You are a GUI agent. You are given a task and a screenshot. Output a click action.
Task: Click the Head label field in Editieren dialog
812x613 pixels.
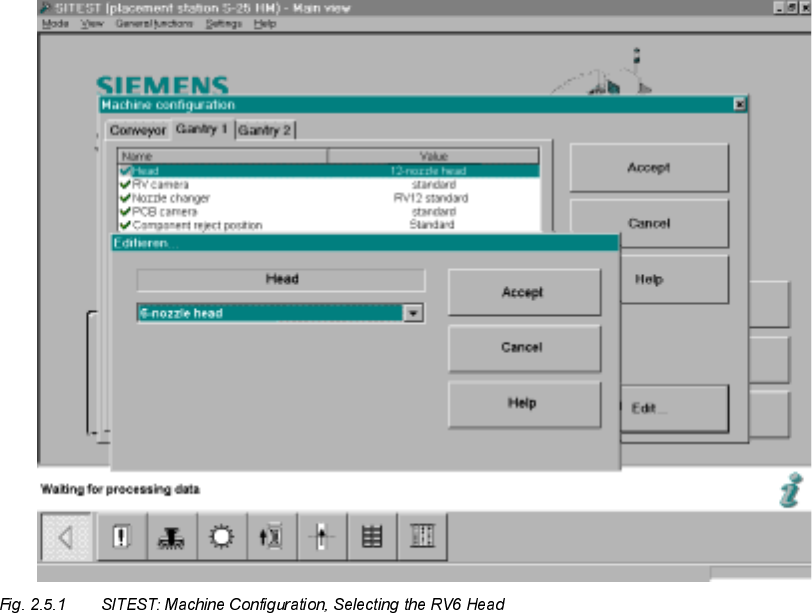(x=281, y=280)
